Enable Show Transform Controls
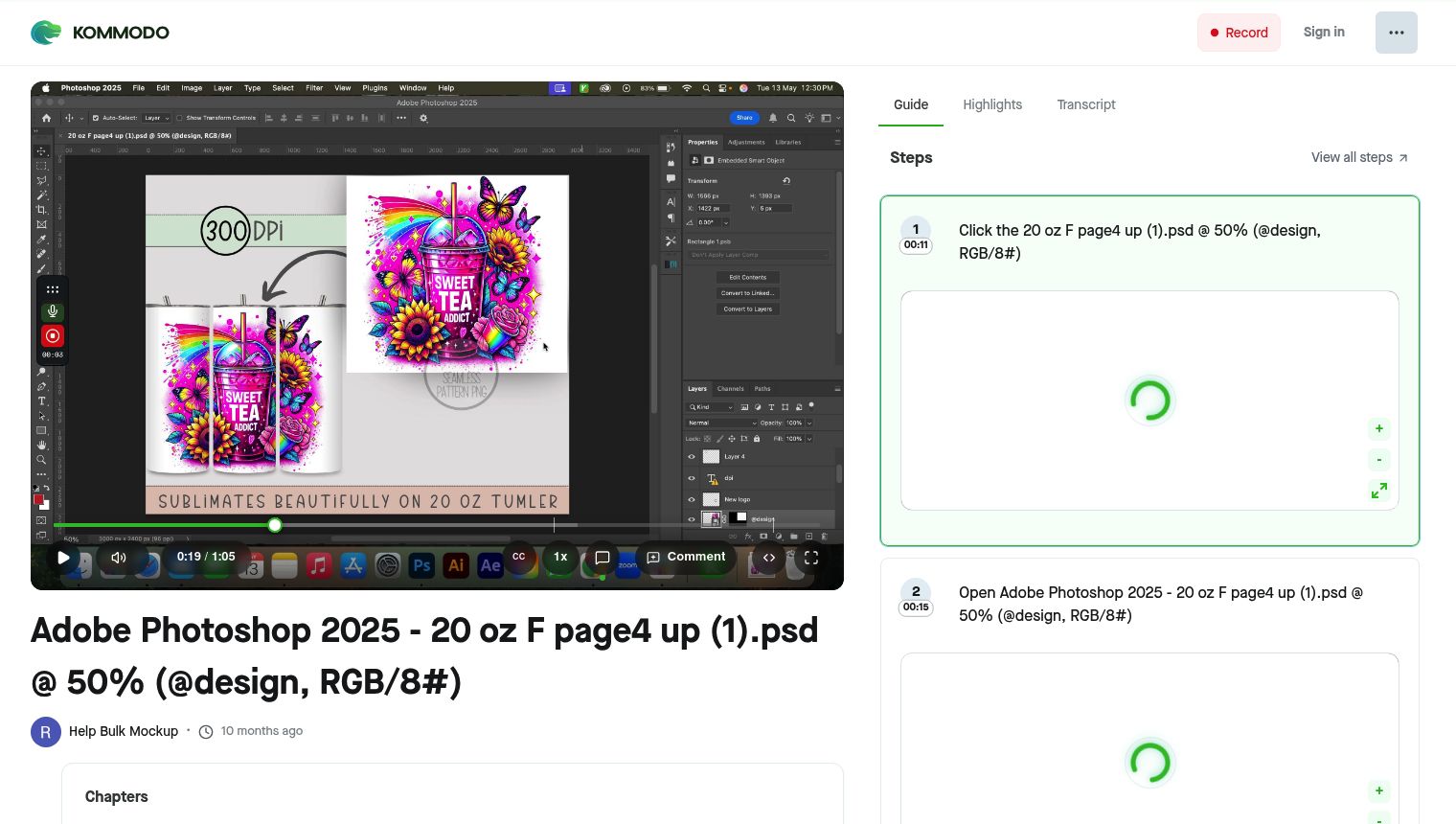Image resolution: width=1456 pixels, height=824 pixels. tap(178, 117)
